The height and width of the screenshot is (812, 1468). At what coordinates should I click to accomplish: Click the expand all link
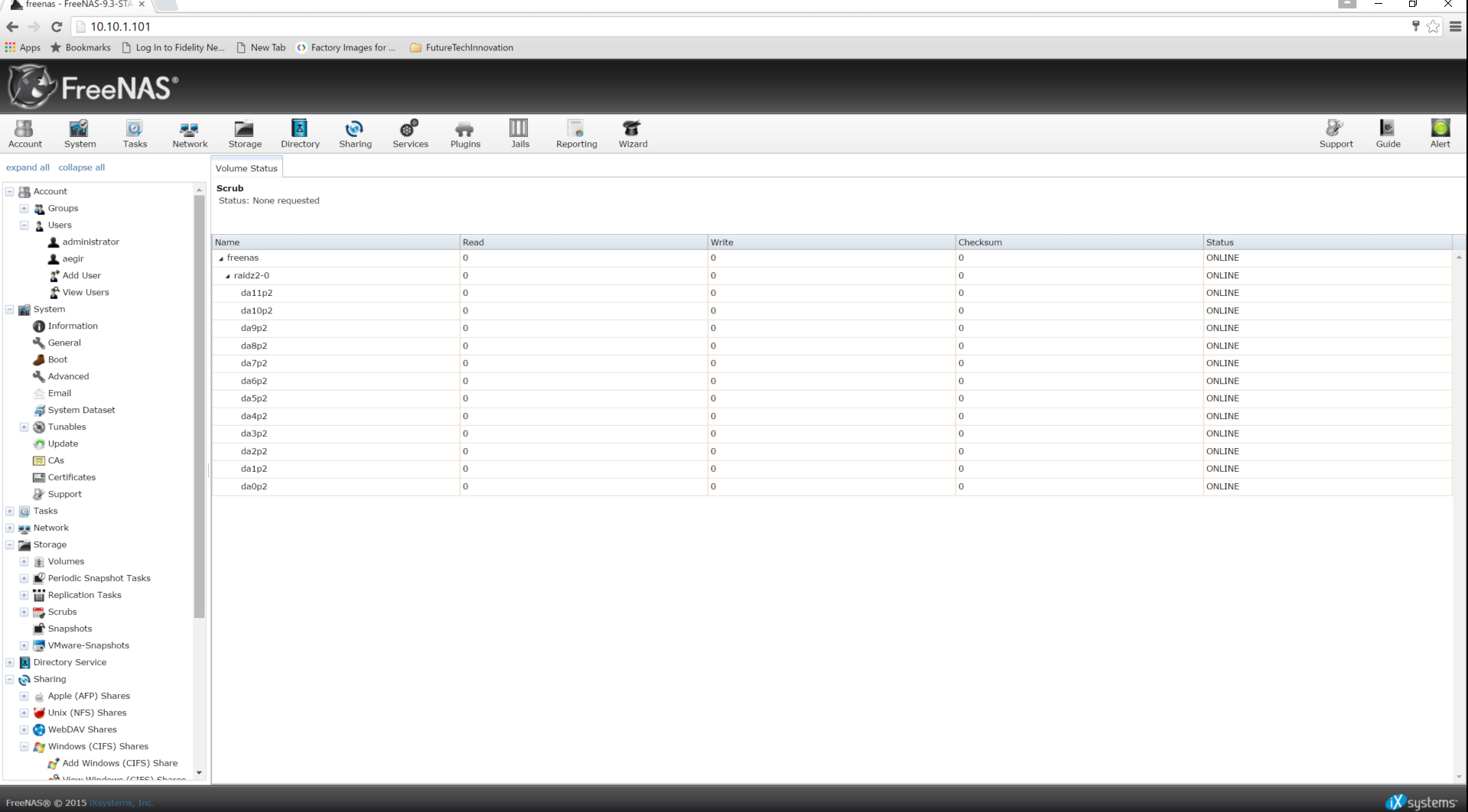point(28,167)
